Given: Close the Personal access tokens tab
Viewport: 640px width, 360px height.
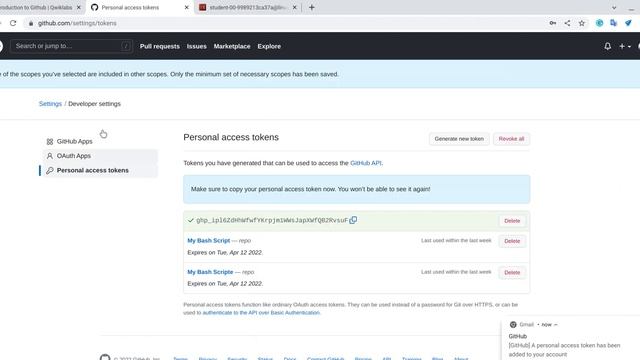Looking at the screenshot, I should pyautogui.click(x=187, y=7).
